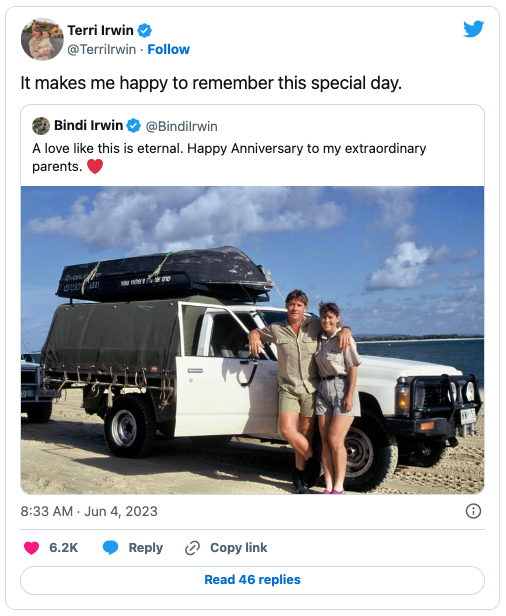
Task: Open the quoted photo of couple by truck
Action: click(x=252, y=340)
